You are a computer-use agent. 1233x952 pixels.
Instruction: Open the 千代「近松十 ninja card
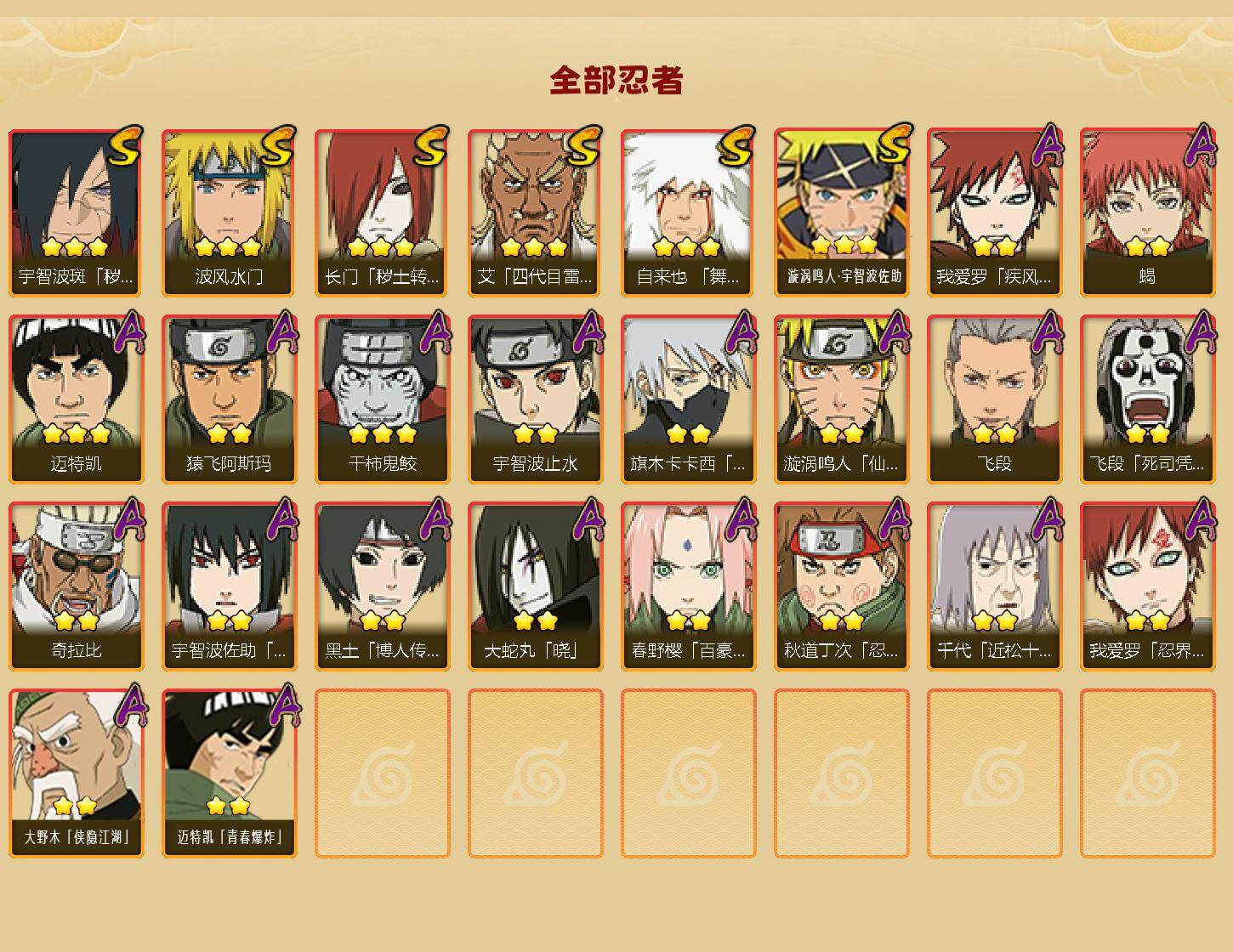point(994,586)
